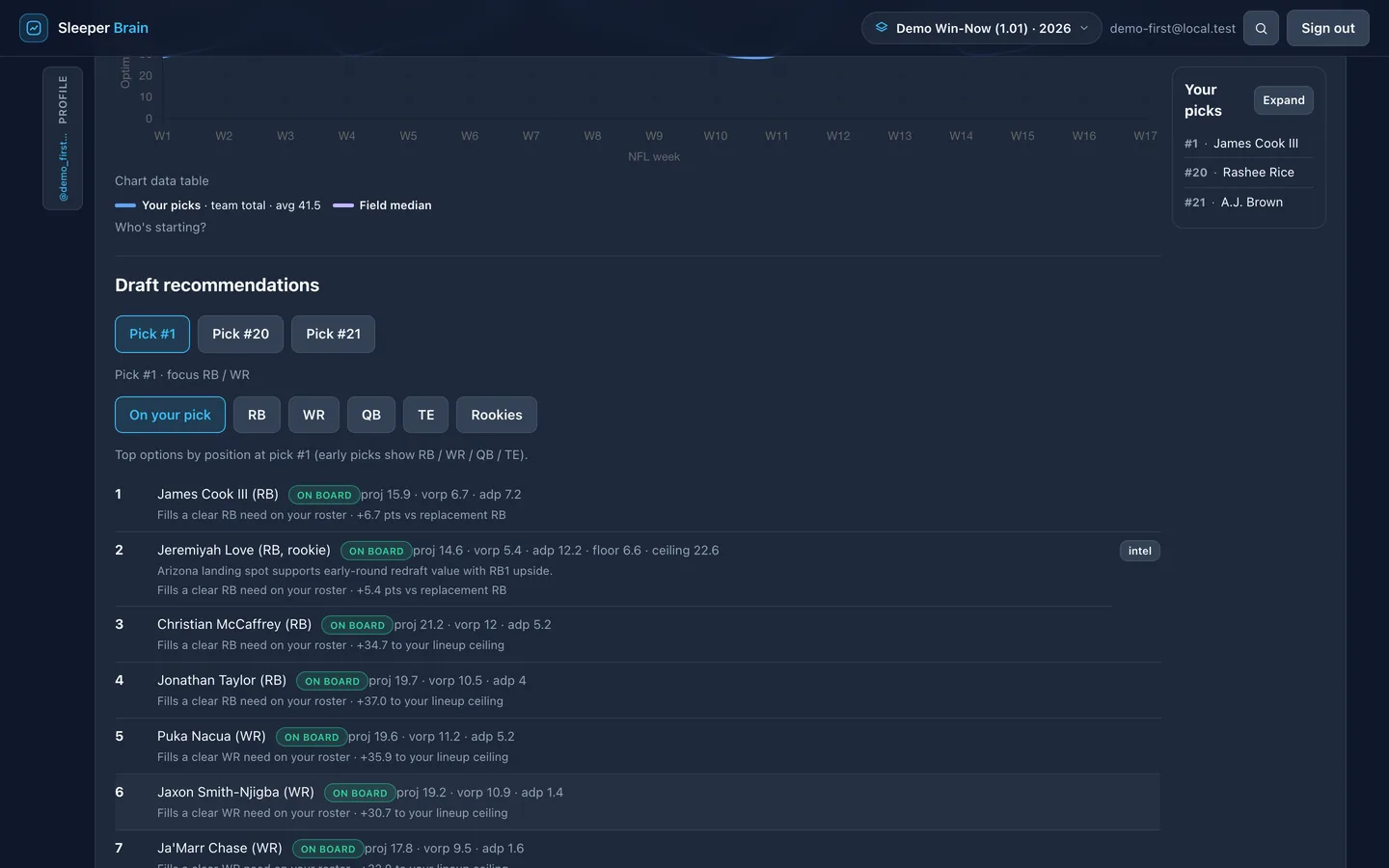1389x868 pixels.
Task: Switch to the Pick #1 tab
Action: 152,334
